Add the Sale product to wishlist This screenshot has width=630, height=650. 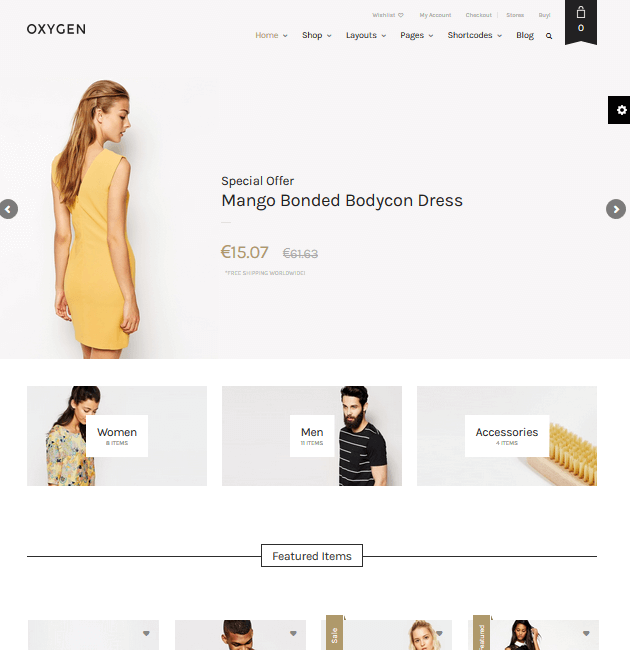pyautogui.click(x=439, y=633)
